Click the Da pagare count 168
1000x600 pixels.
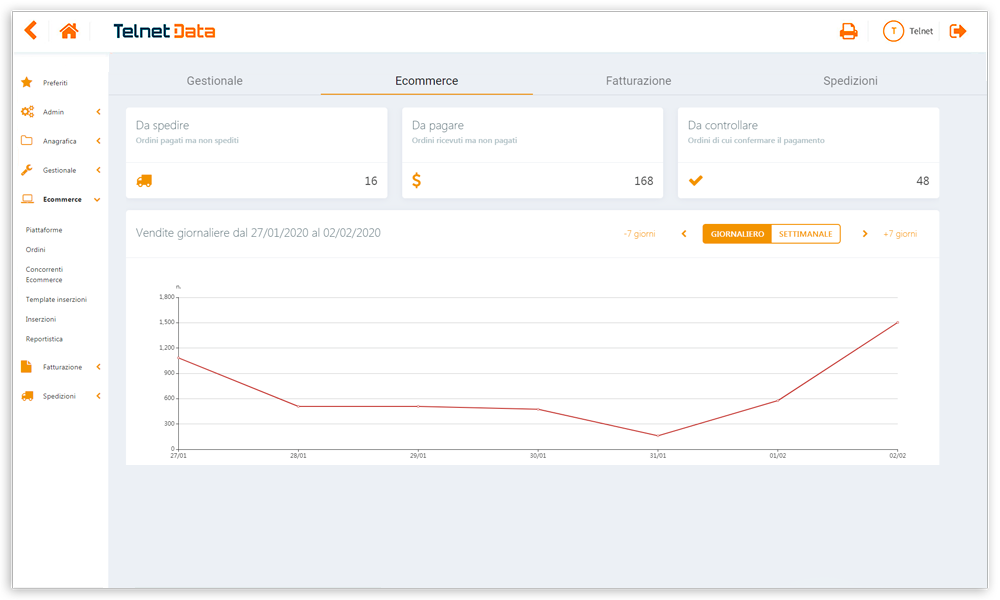pos(643,181)
